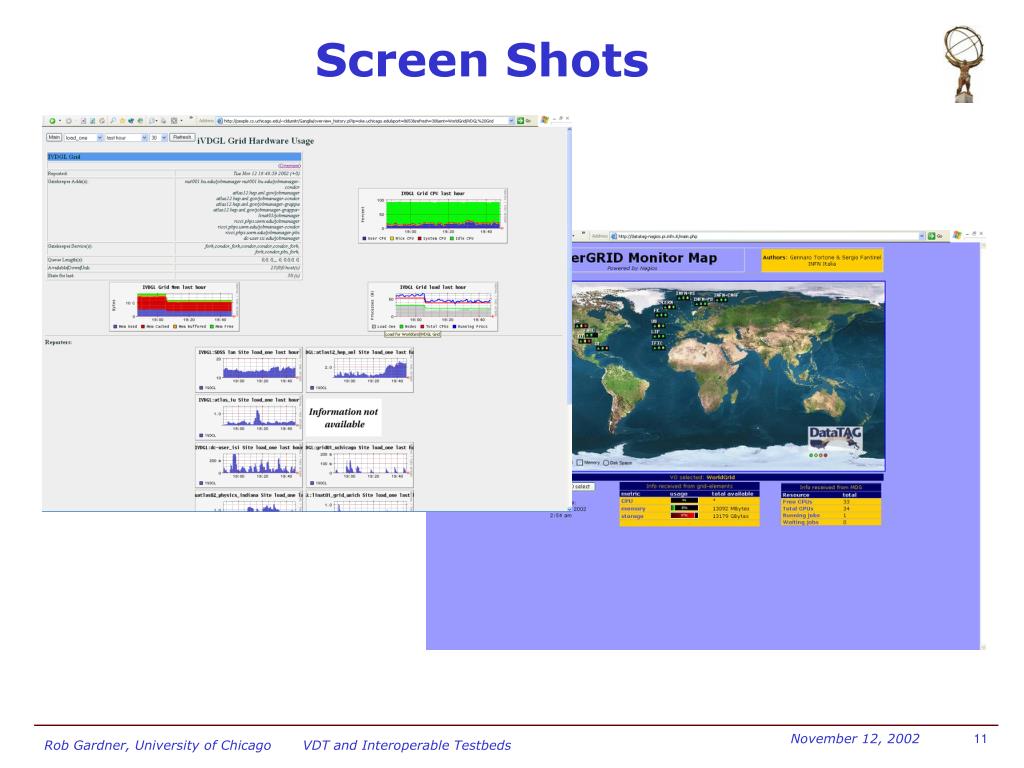Open the dc-user_isi site load_one graph
This screenshot has height=768, width=1024.
(x=249, y=465)
